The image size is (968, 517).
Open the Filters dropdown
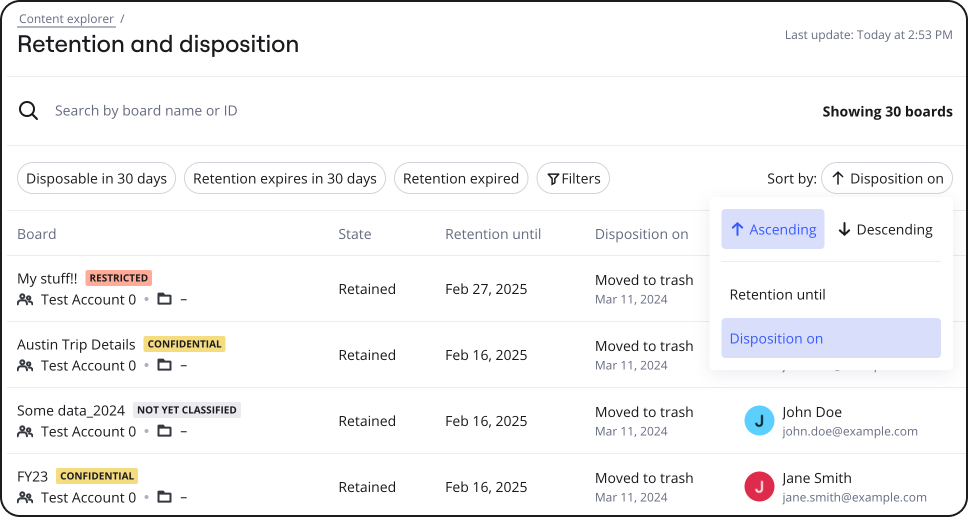click(573, 179)
